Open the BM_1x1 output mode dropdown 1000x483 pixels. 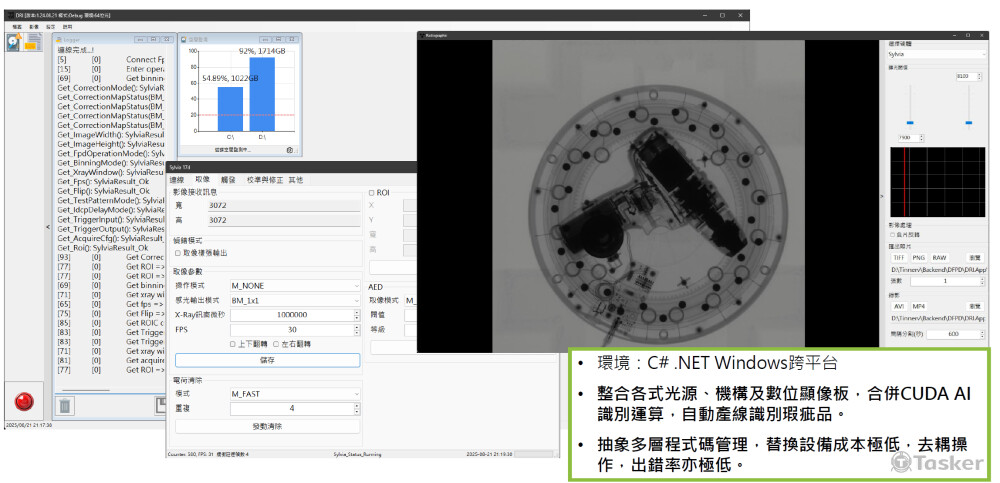(295, 301)
